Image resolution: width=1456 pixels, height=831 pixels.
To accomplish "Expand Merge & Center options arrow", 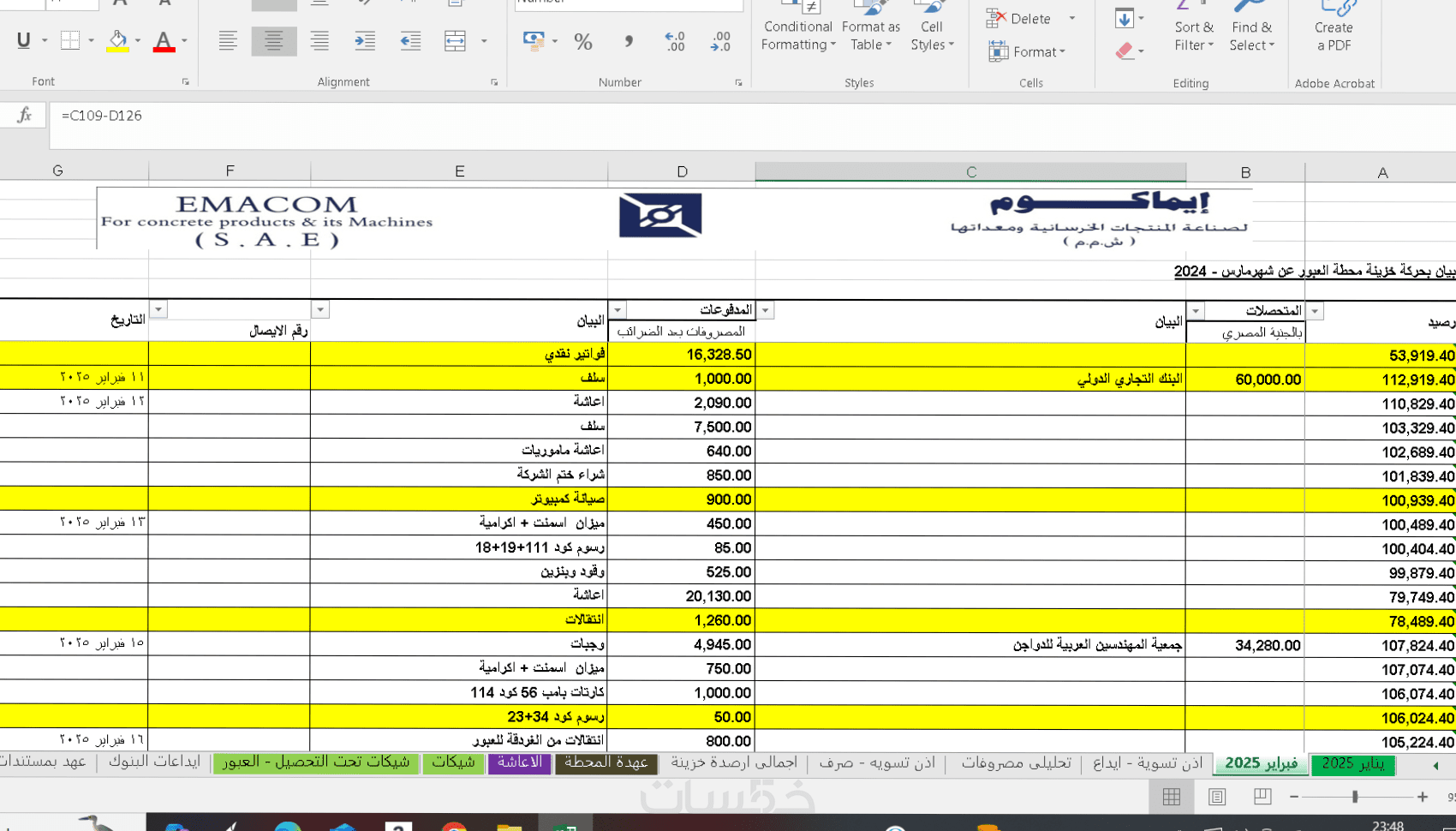I will click(x=484, y=40).
